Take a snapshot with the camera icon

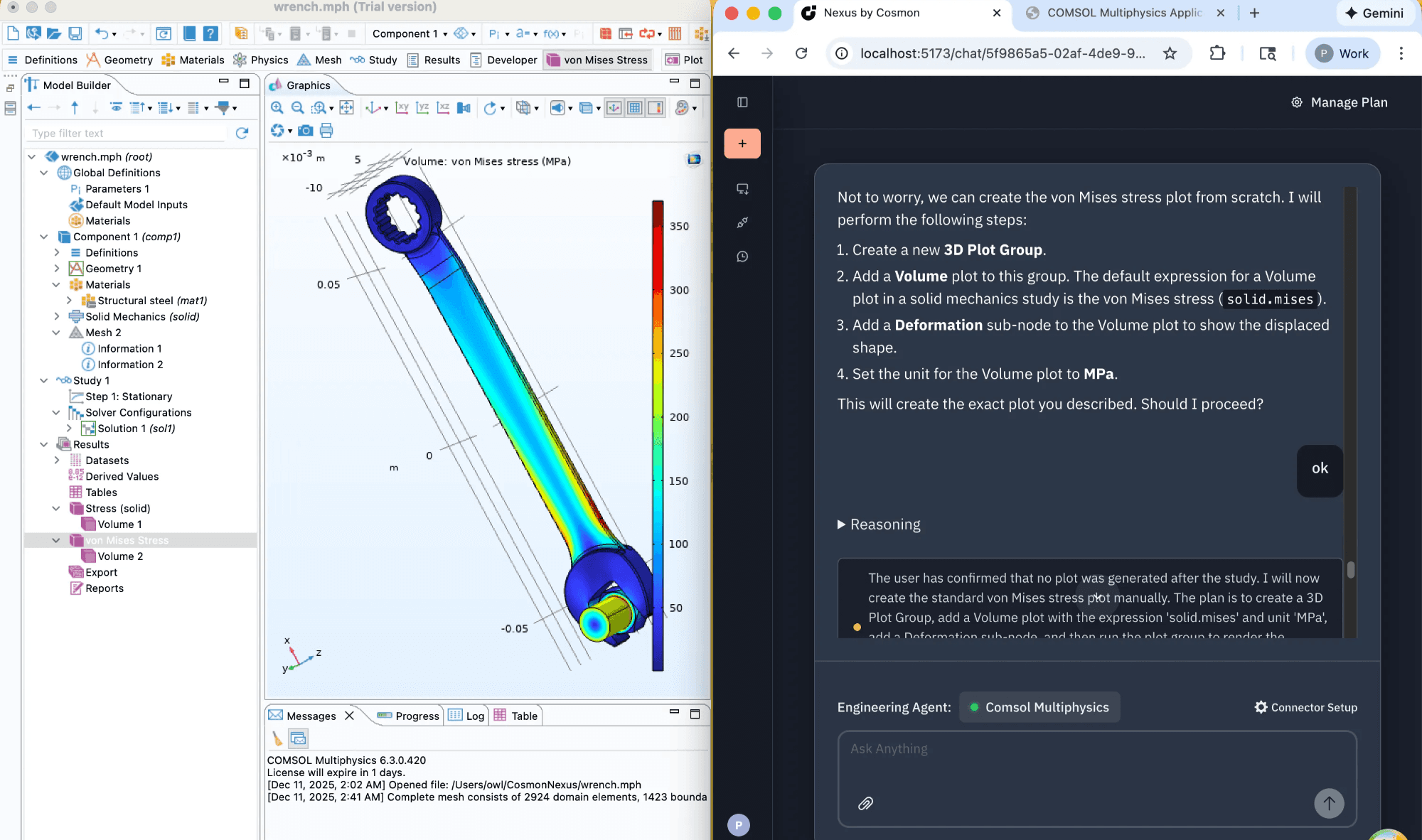point(306,131)
